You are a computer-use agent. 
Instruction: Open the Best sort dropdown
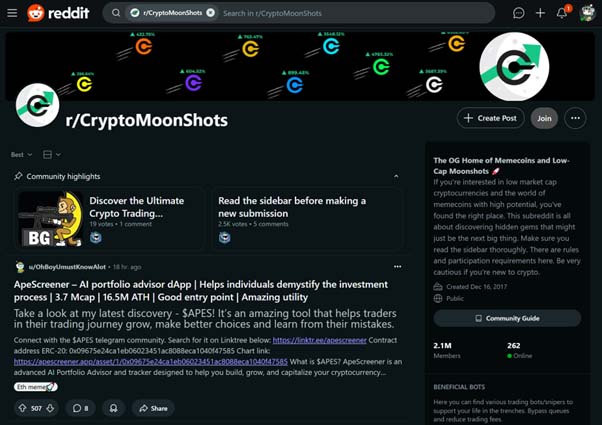pyautogui.click(x=22, y=155)
